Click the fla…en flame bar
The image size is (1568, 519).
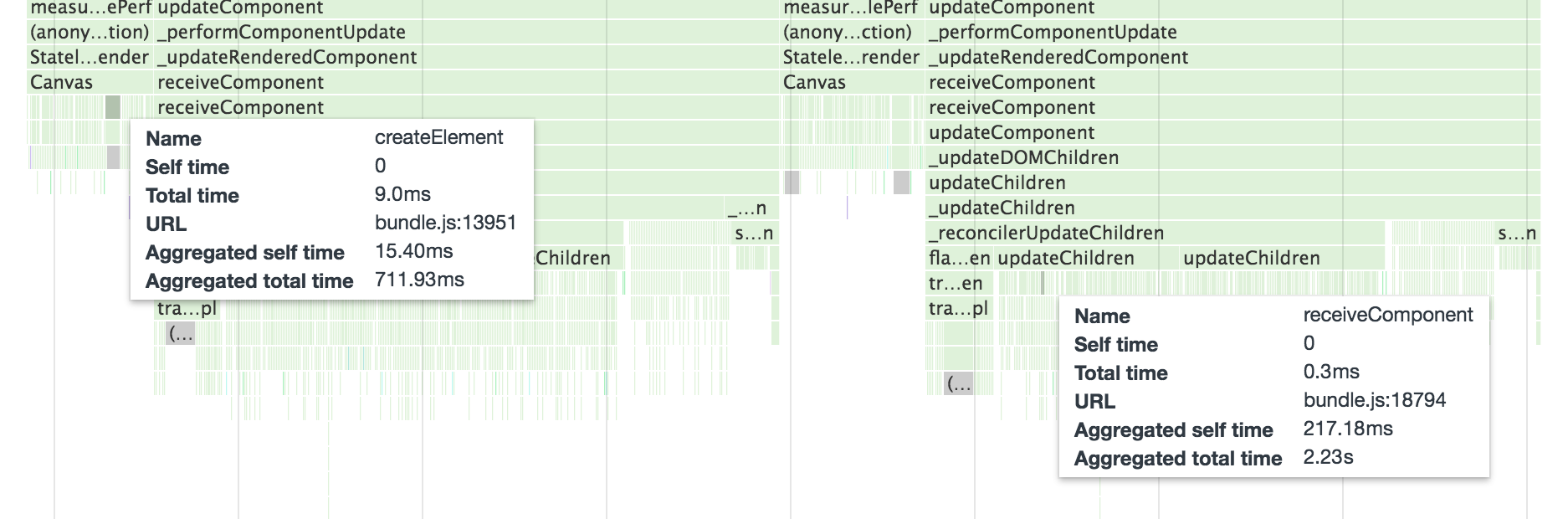click(959, 259)
